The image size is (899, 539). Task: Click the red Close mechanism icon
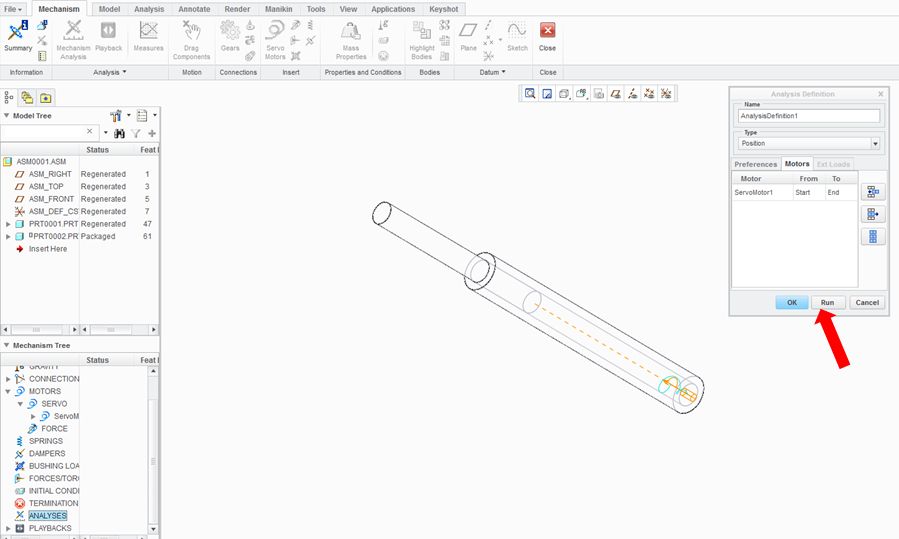coord(548,30)
